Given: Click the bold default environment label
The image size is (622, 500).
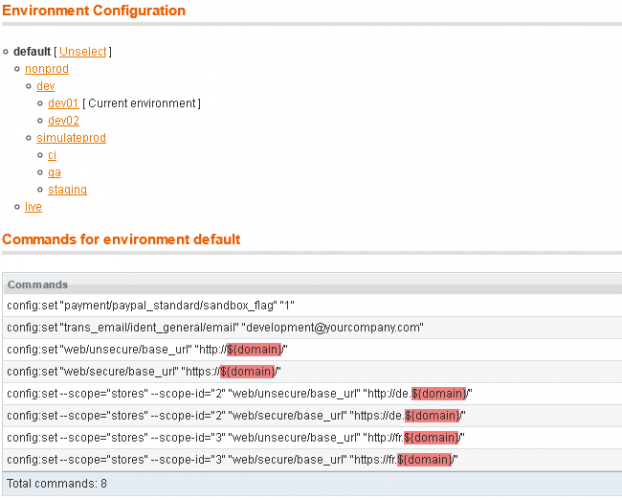Looking at the screenshot, I should pos(32,52).
